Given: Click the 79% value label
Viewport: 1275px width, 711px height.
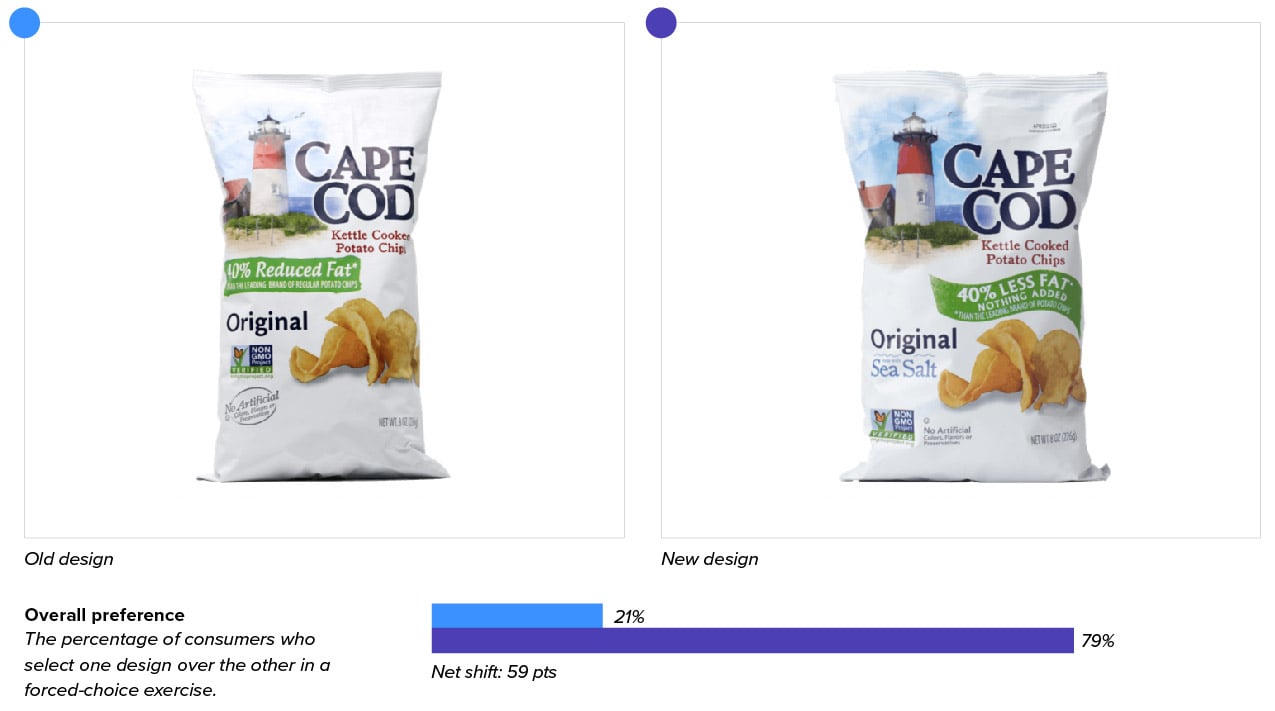Looking at the screenshot, I should point(1098,641).
